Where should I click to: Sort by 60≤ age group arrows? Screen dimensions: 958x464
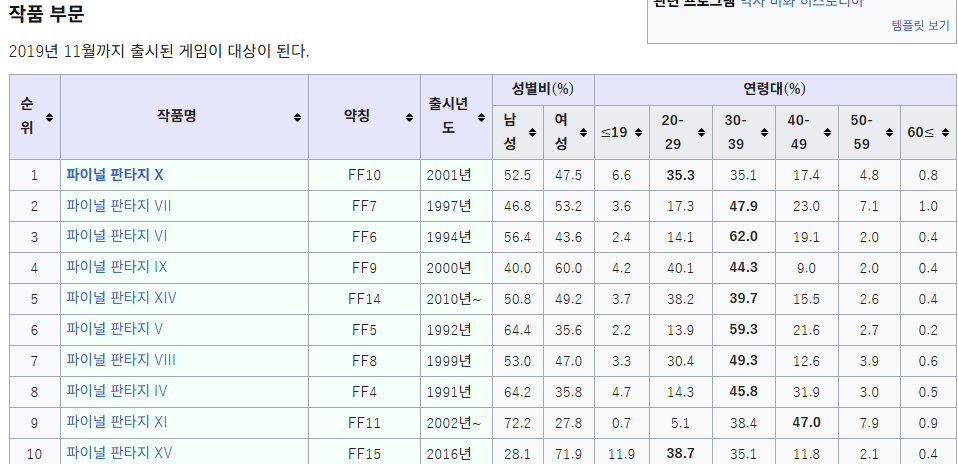point(945,133)
